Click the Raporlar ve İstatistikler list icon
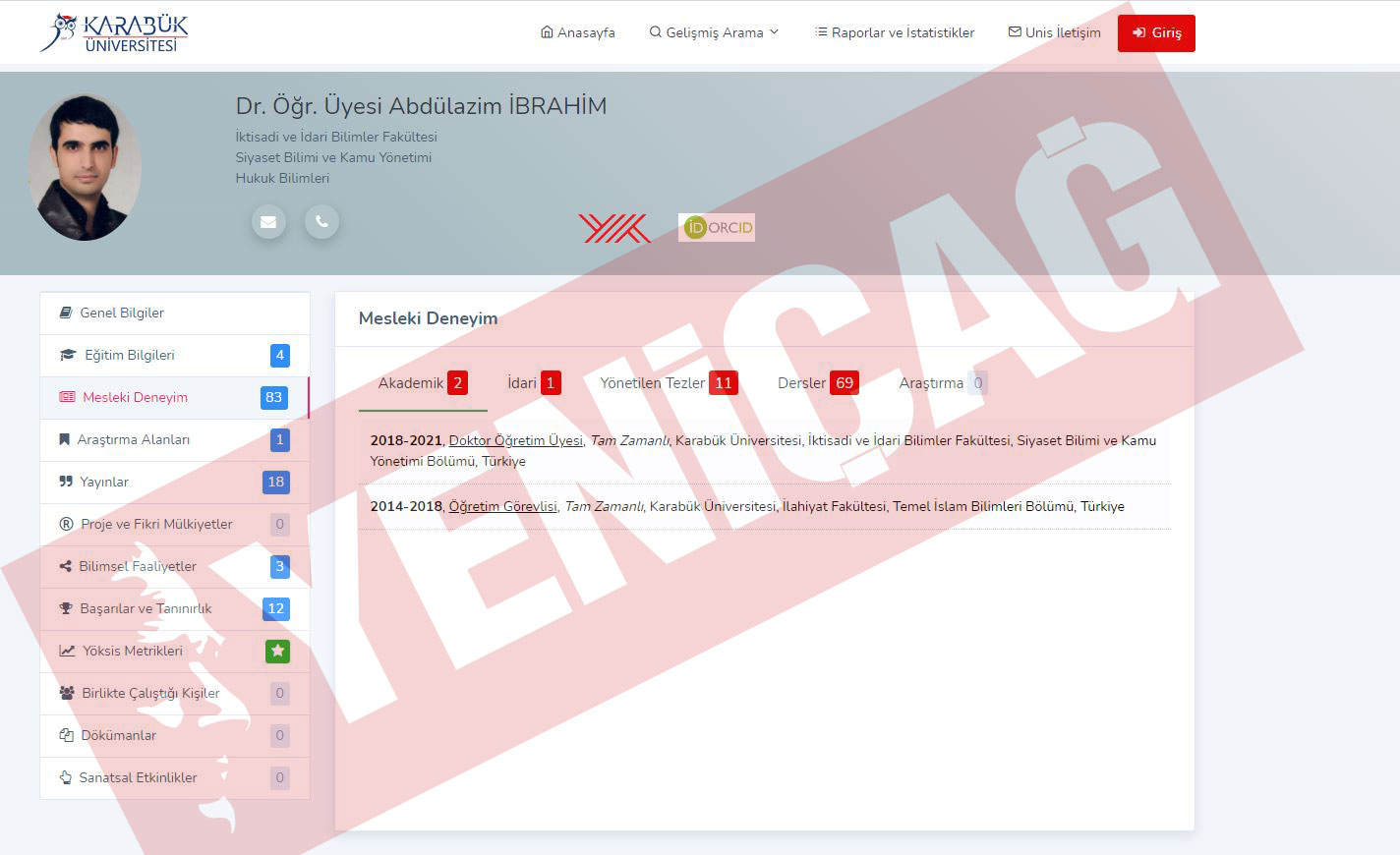The image size is (1400, 855). (821, 32)
